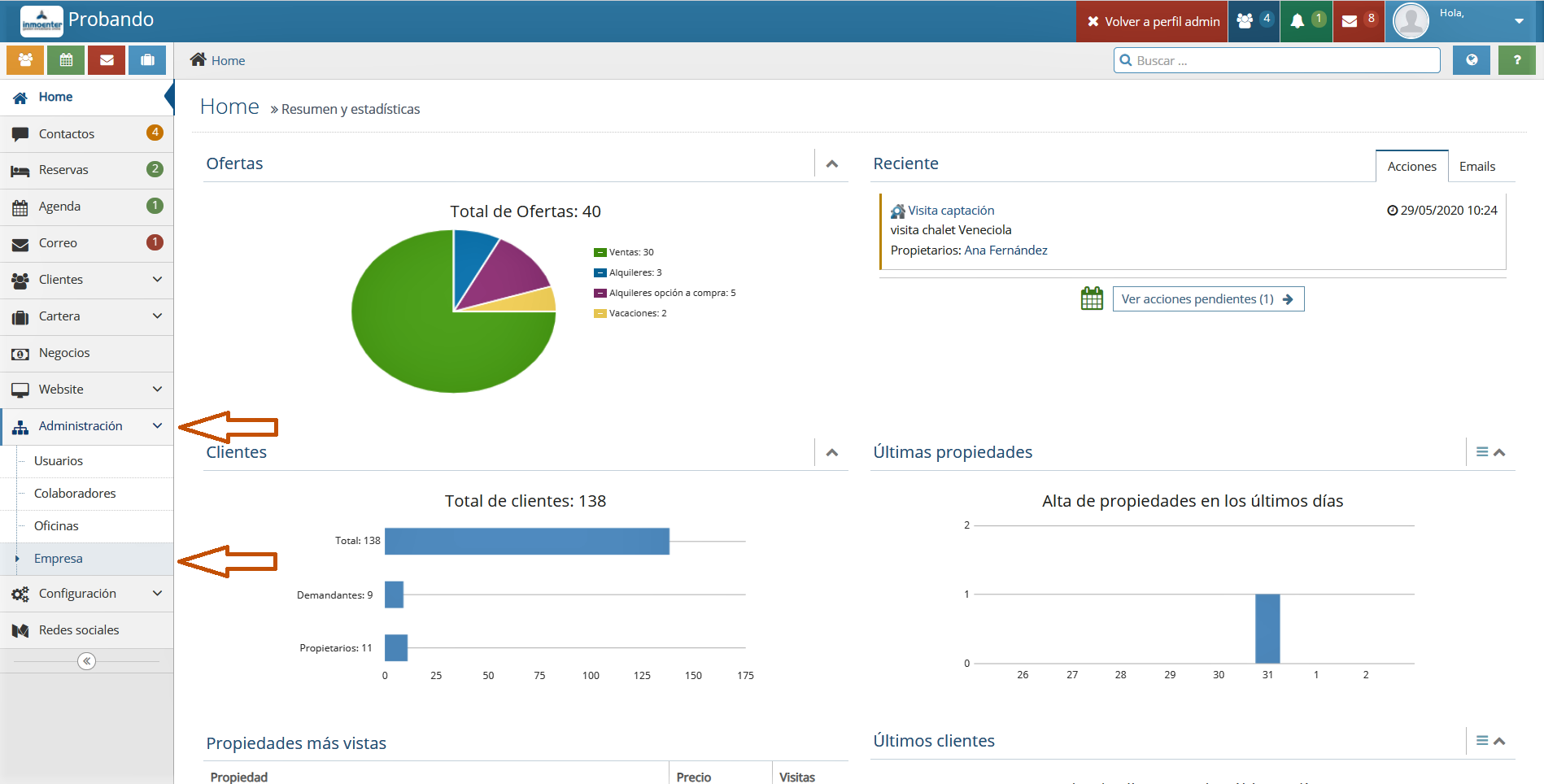This screenshot has width=1544, height=784.
Task: Open Correo in the sidebar
Action: (86, 244)
